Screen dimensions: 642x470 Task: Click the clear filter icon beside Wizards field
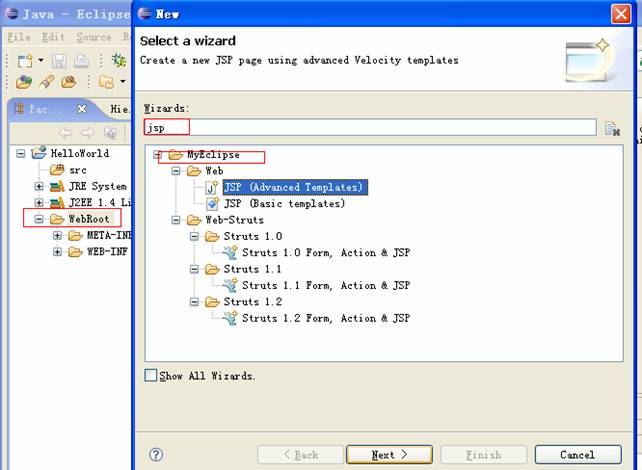613,129
